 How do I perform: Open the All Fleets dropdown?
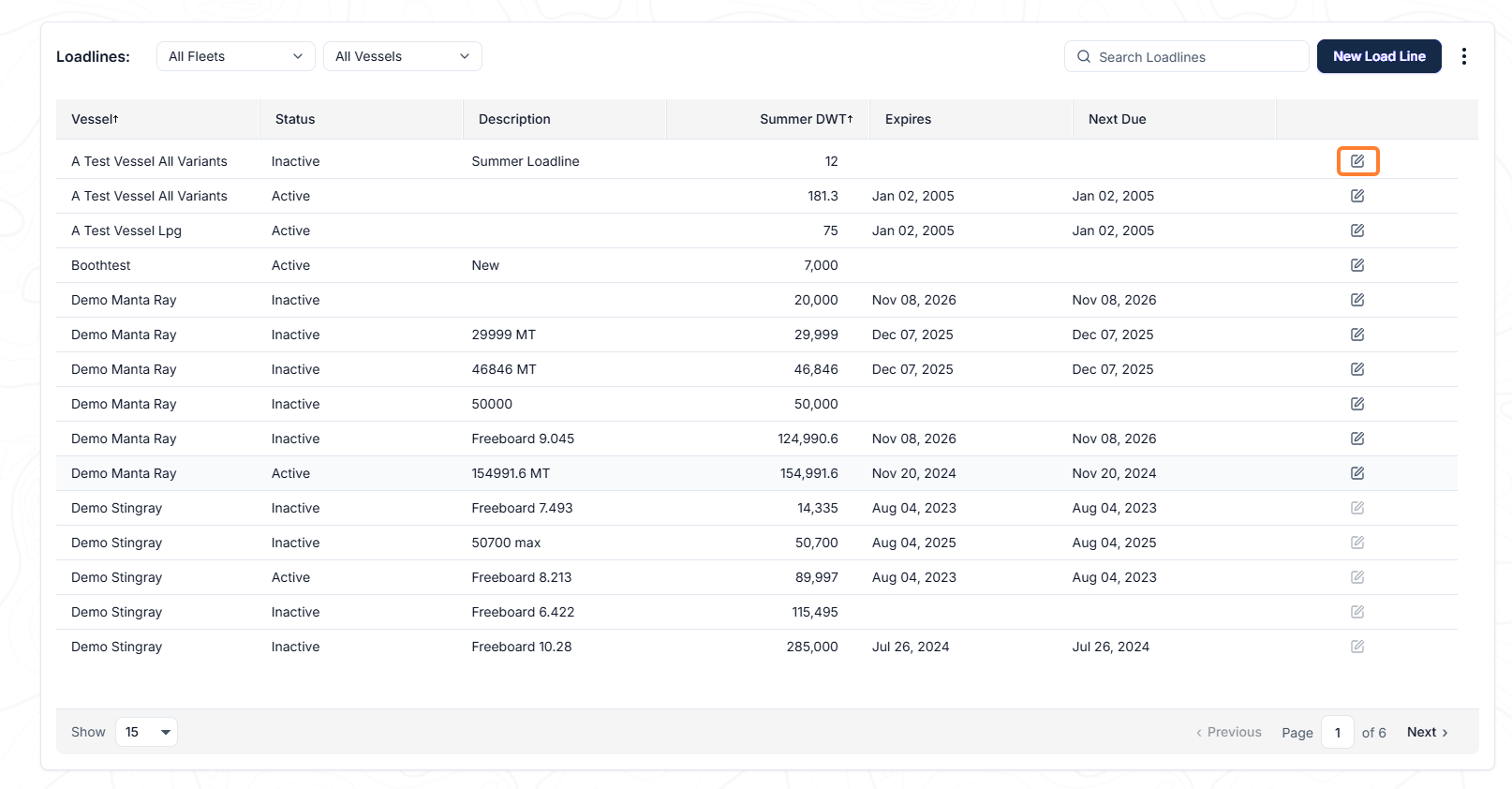click(x=236, y=56)
